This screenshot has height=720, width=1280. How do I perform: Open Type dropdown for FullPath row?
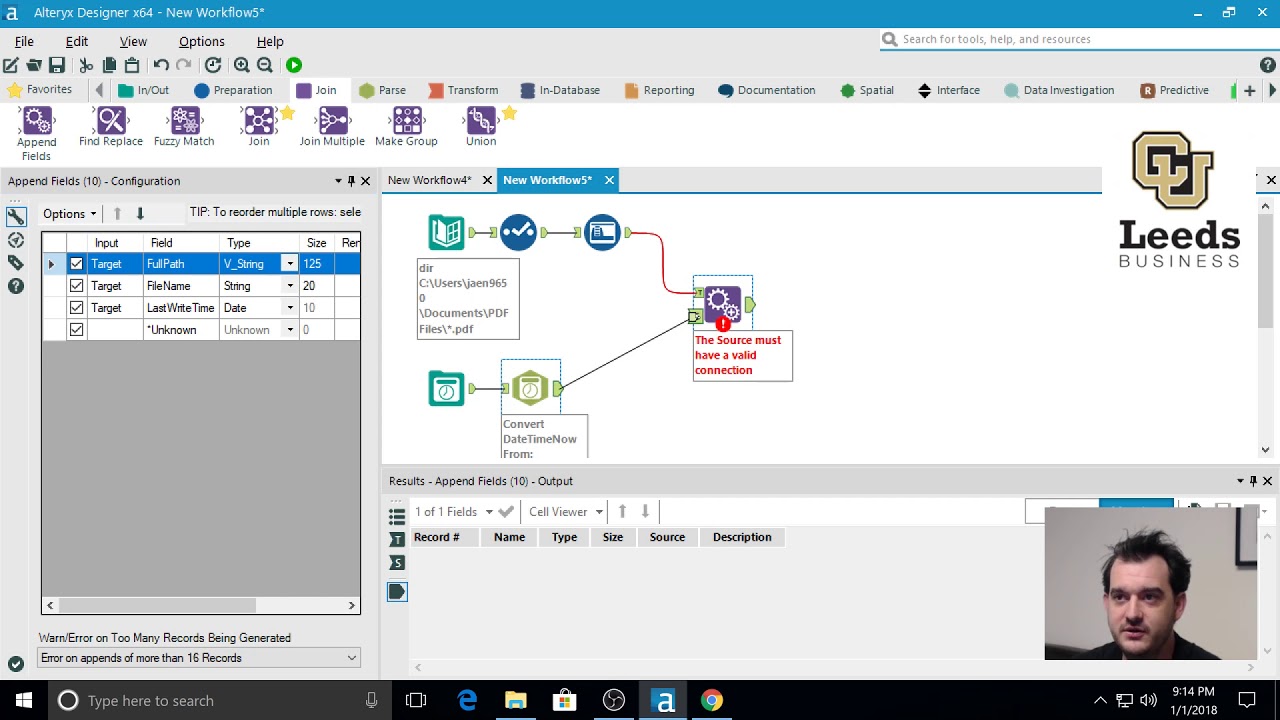tap(290, 264)
